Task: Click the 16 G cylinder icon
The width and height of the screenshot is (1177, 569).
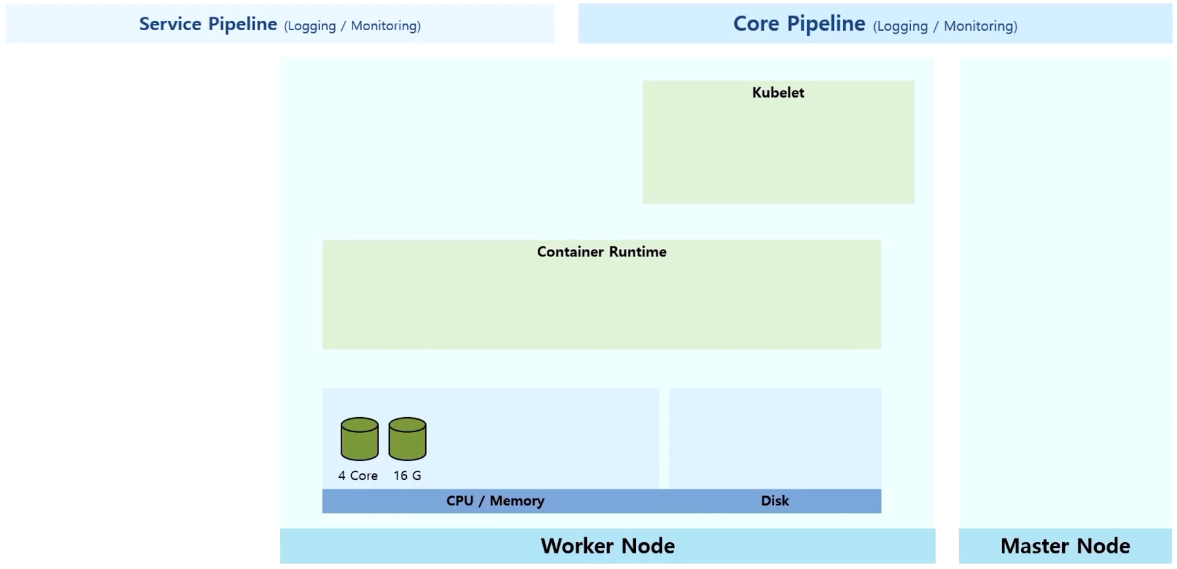Action: coord(408,438)
